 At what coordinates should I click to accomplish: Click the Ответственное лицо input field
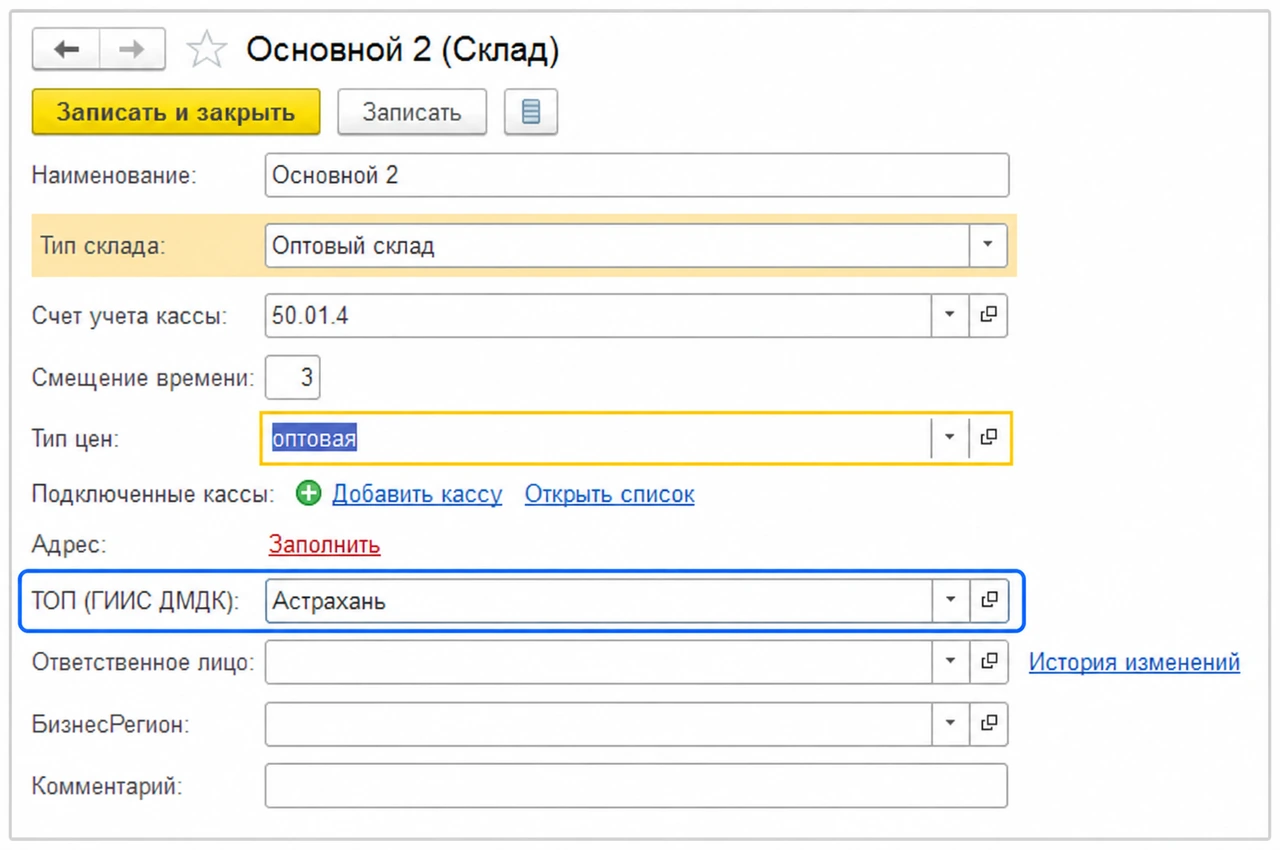[x=598, y=661]
